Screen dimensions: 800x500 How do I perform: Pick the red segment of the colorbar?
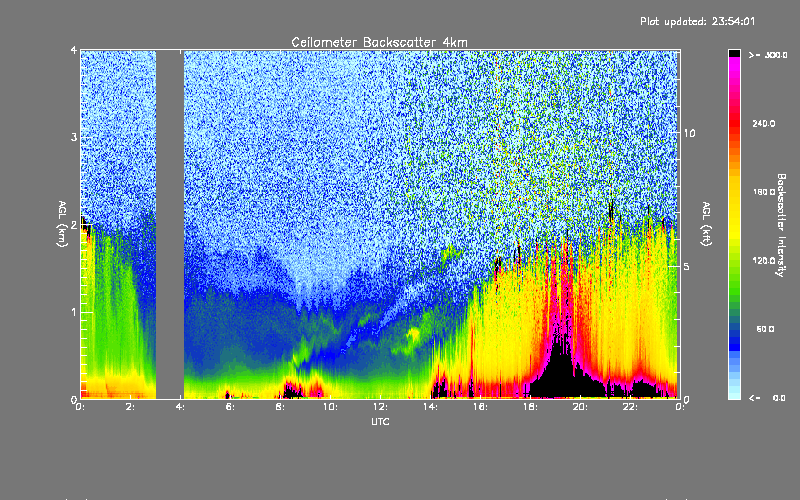(734, 122)
